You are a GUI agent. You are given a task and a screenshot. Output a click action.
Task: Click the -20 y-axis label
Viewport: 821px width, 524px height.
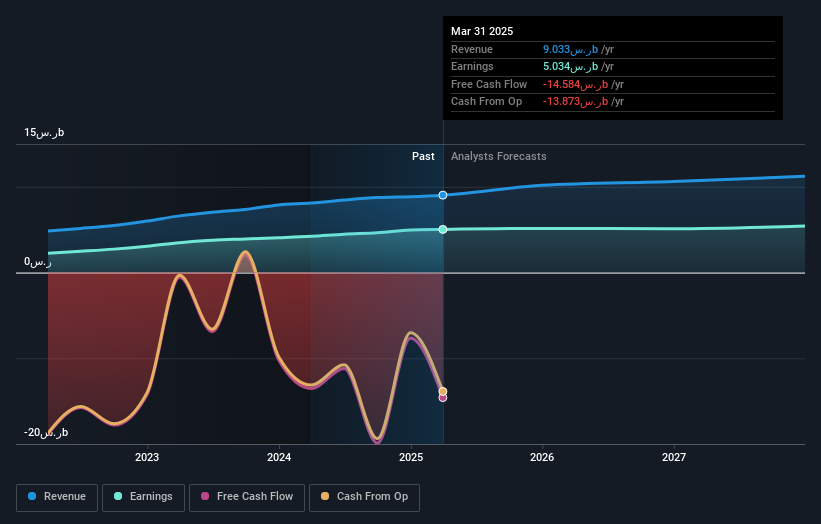(46, 432)
